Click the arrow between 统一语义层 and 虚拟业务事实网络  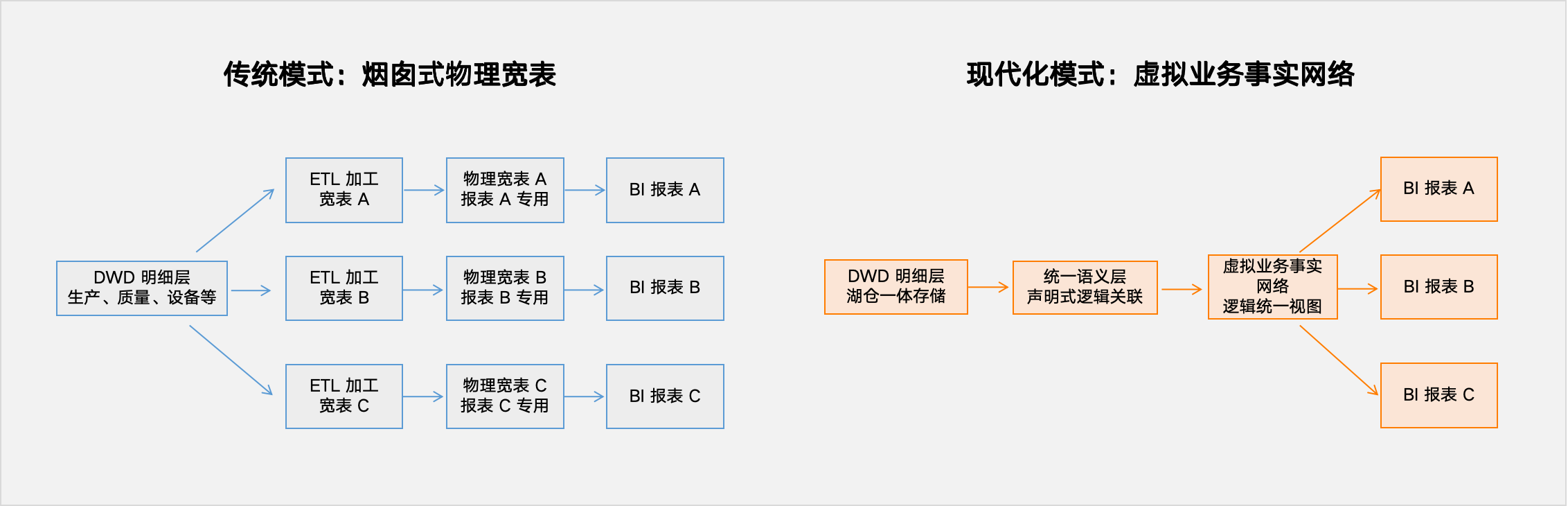[1182, 290]
